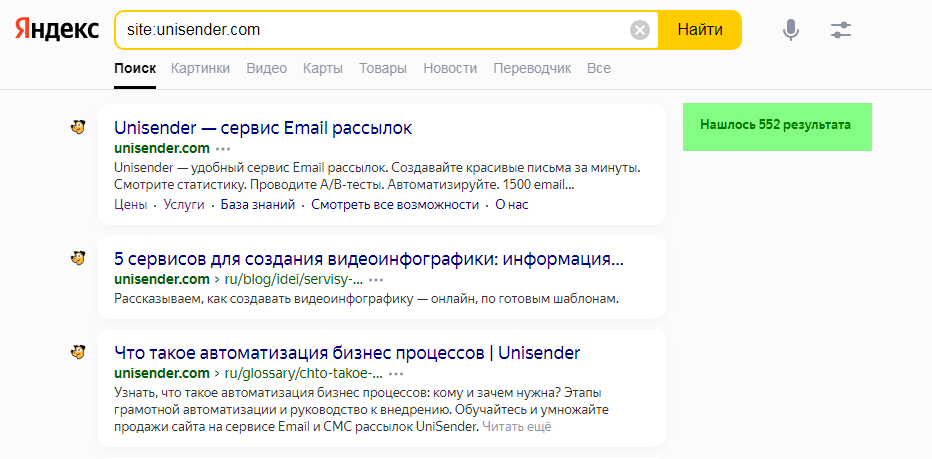
Task: Click the green unisender.com URL of first result
Action: pos(162,148)
